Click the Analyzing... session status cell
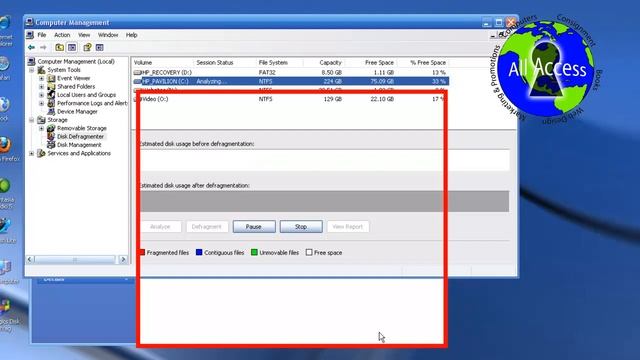This screenshot has height=360, width=640. (x=211, y=81)
